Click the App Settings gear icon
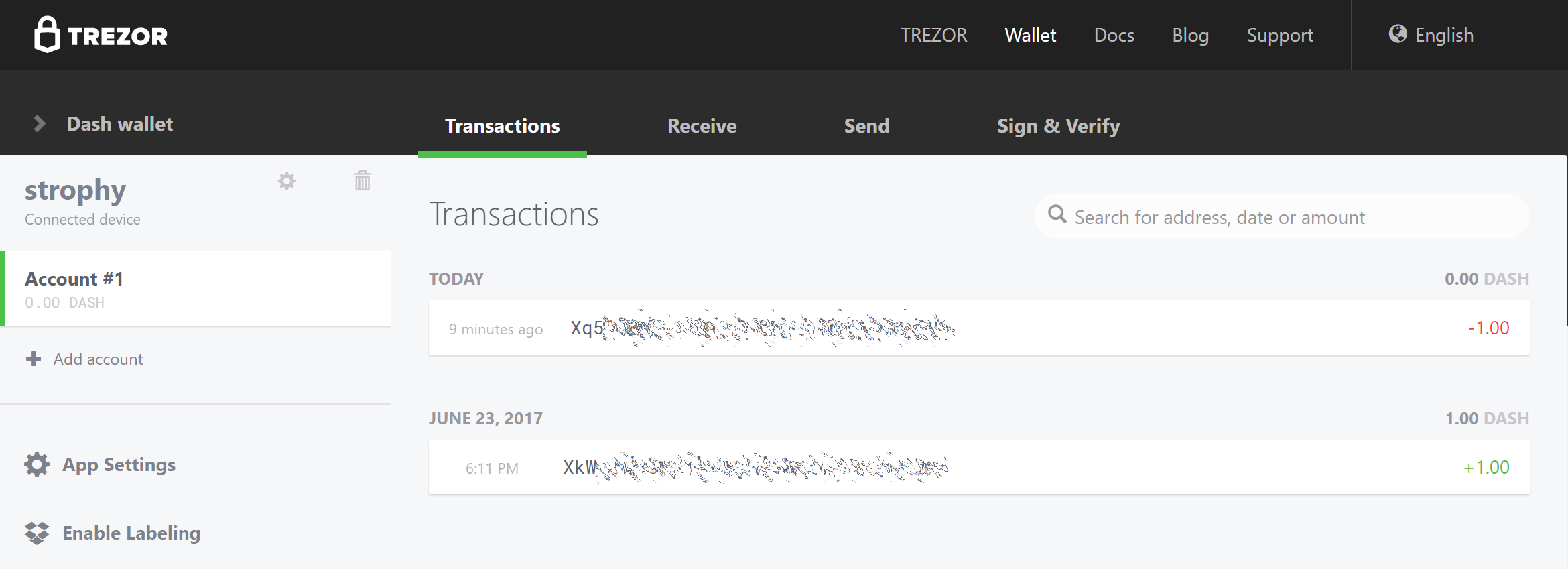The image size is (1568, 569). (x=37, y=464)
